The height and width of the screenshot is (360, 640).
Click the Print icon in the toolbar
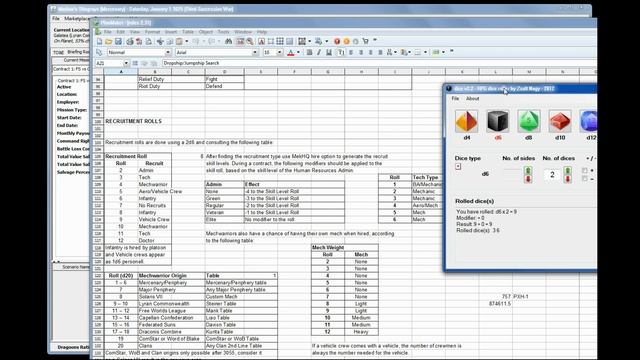(130, 41)
